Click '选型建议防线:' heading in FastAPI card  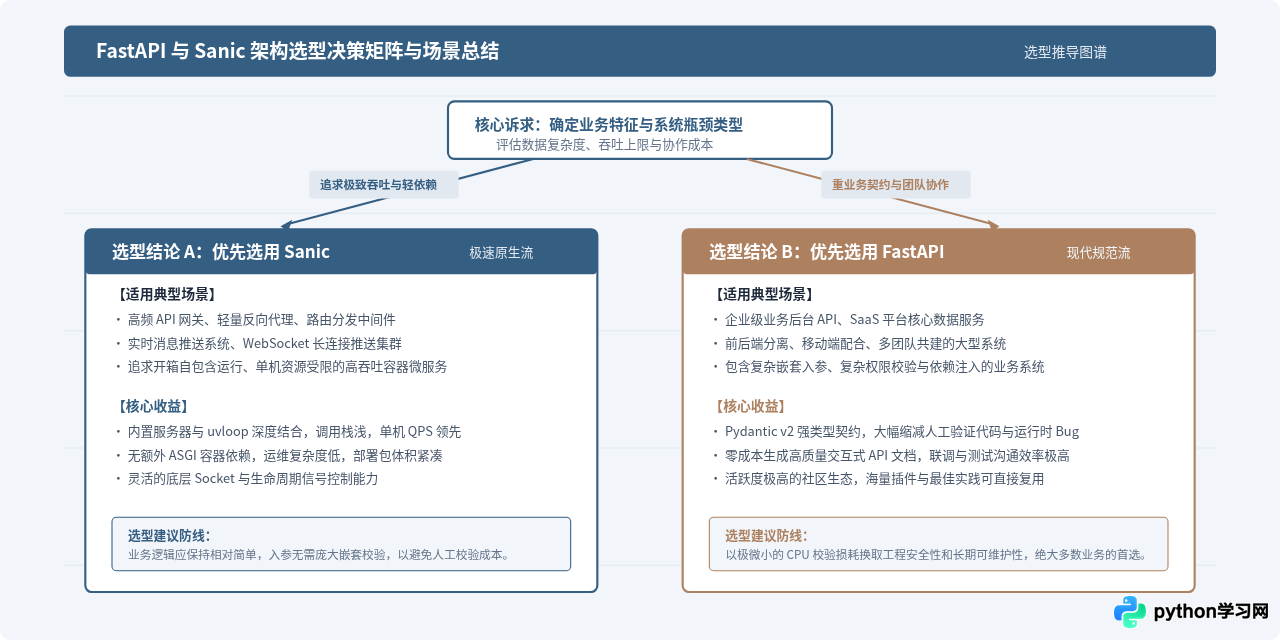coord(766,535)
